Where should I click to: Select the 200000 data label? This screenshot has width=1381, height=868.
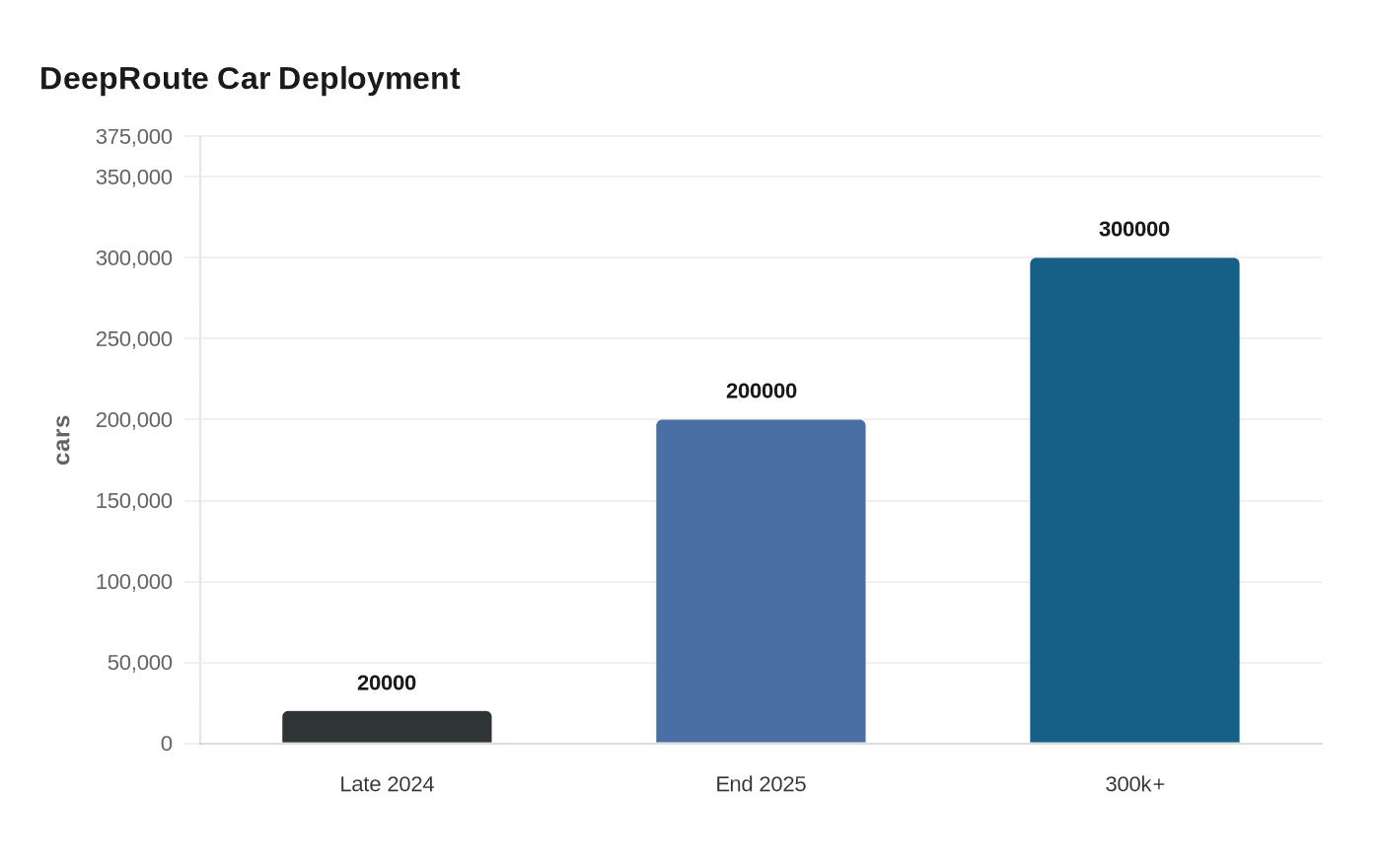tap(761, 391)
